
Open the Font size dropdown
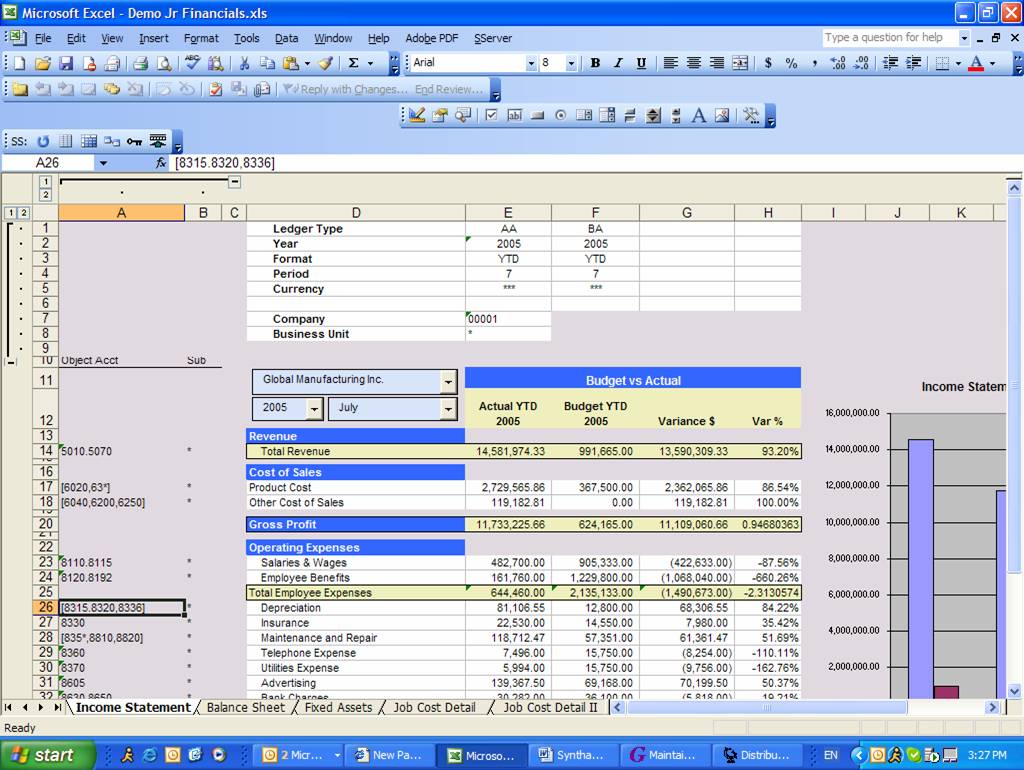[x=571, y=63]
